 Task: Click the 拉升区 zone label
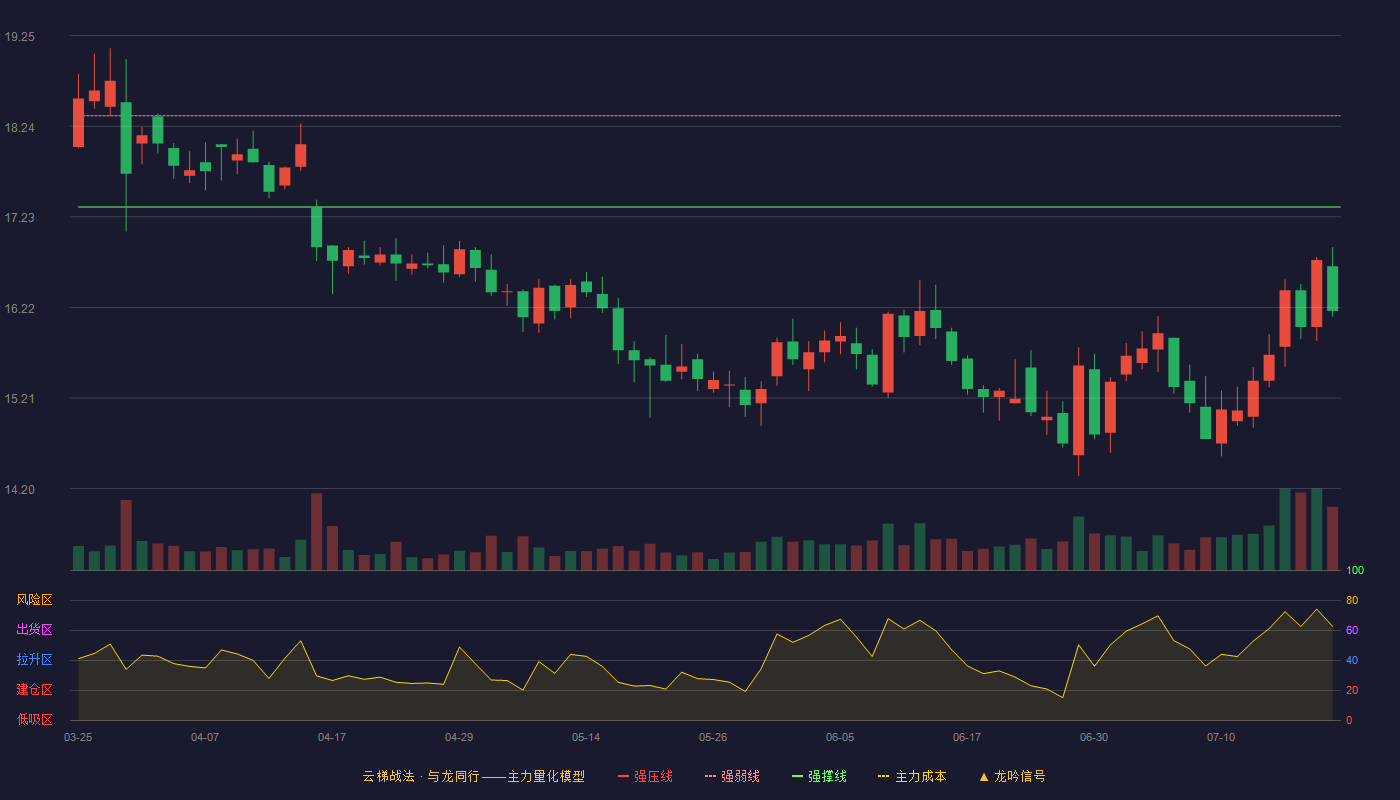34,660
